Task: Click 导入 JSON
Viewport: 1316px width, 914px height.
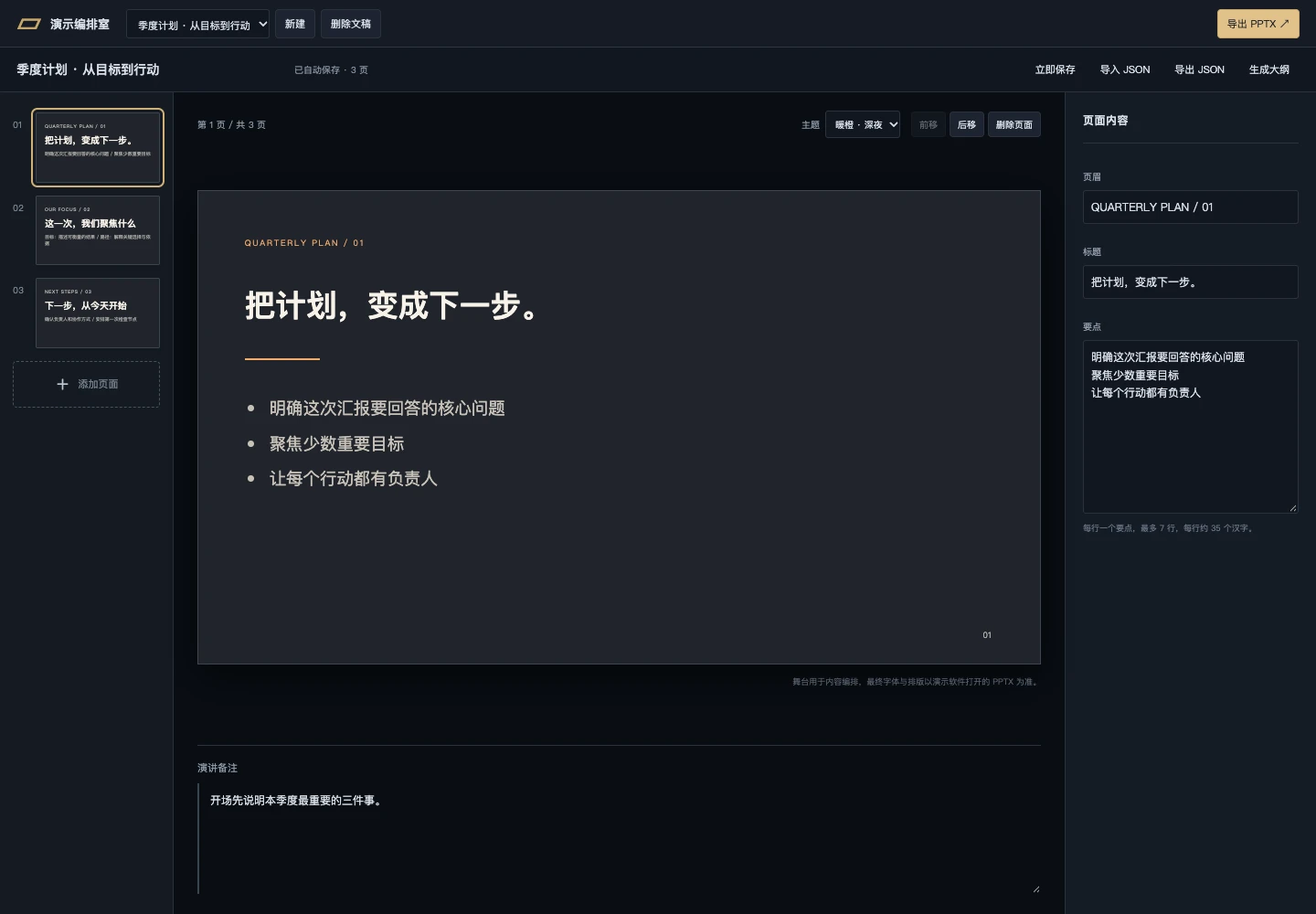Action: 1125,69
